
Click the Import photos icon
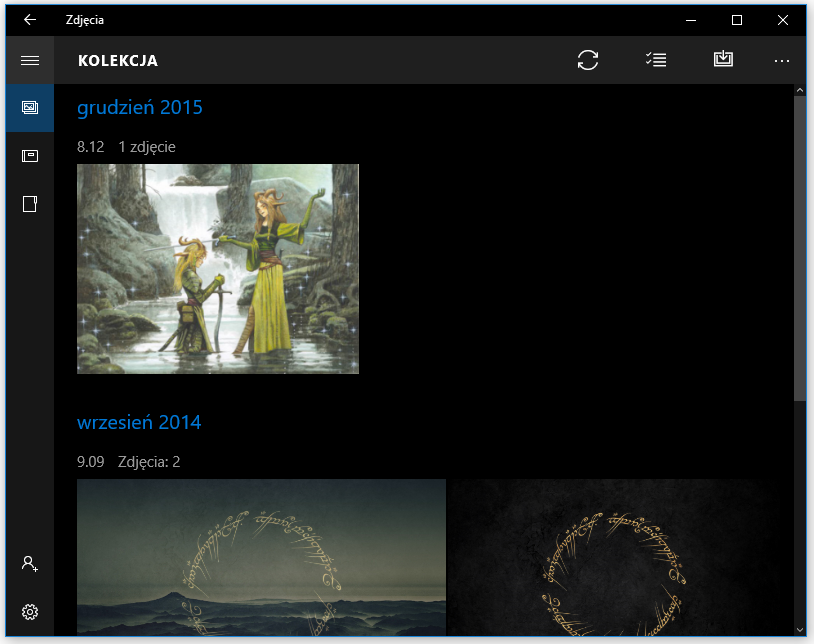pos(723,59)
